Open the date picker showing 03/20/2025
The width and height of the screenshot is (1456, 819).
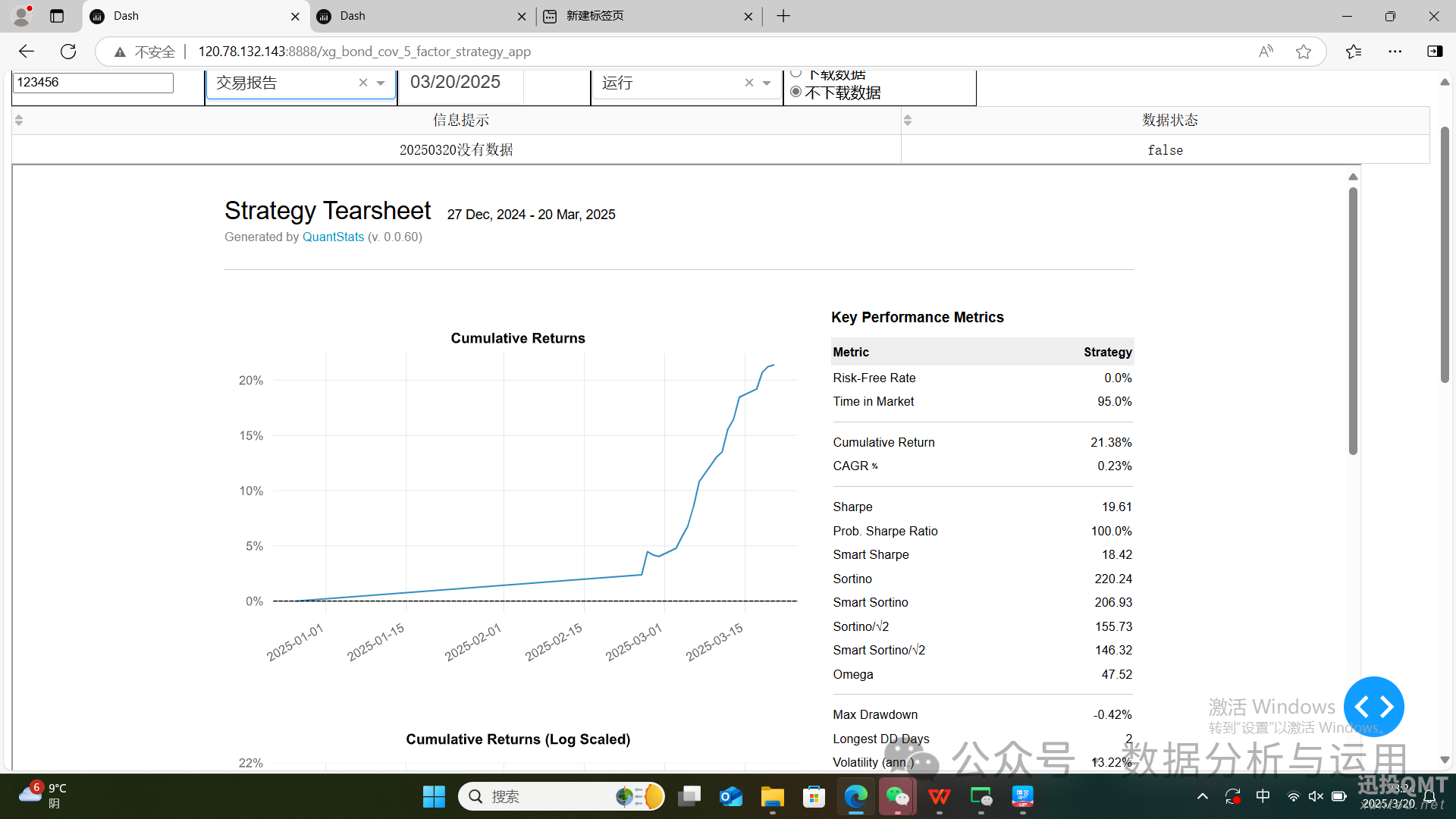(463, 82)
